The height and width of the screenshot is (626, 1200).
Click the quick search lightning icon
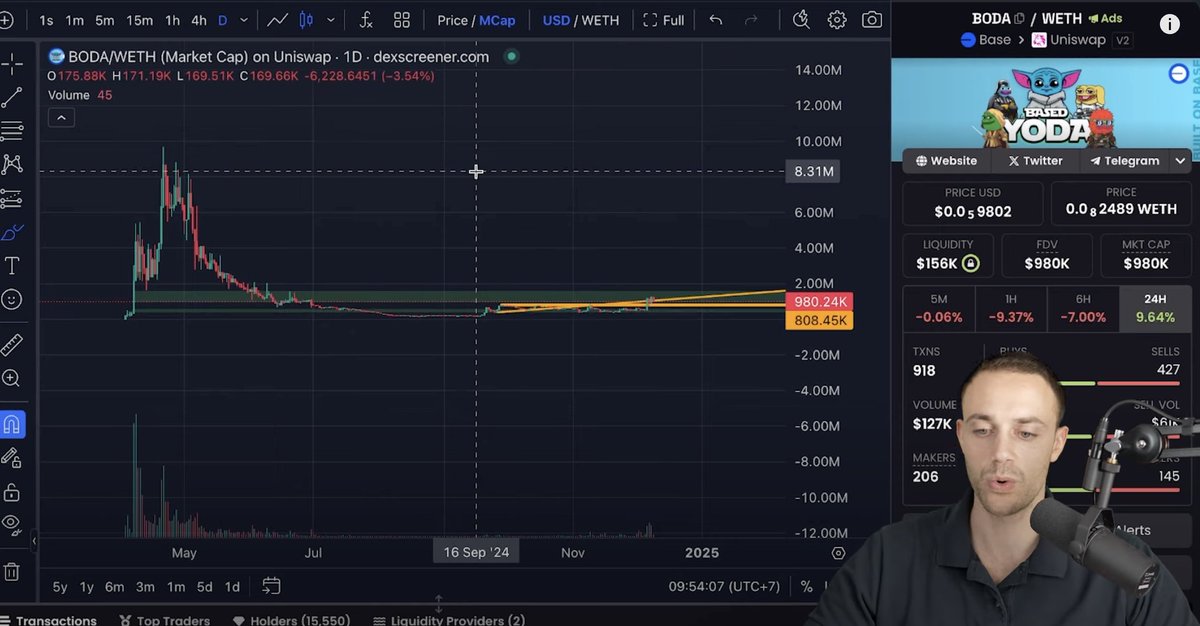[x=801, y=20]
